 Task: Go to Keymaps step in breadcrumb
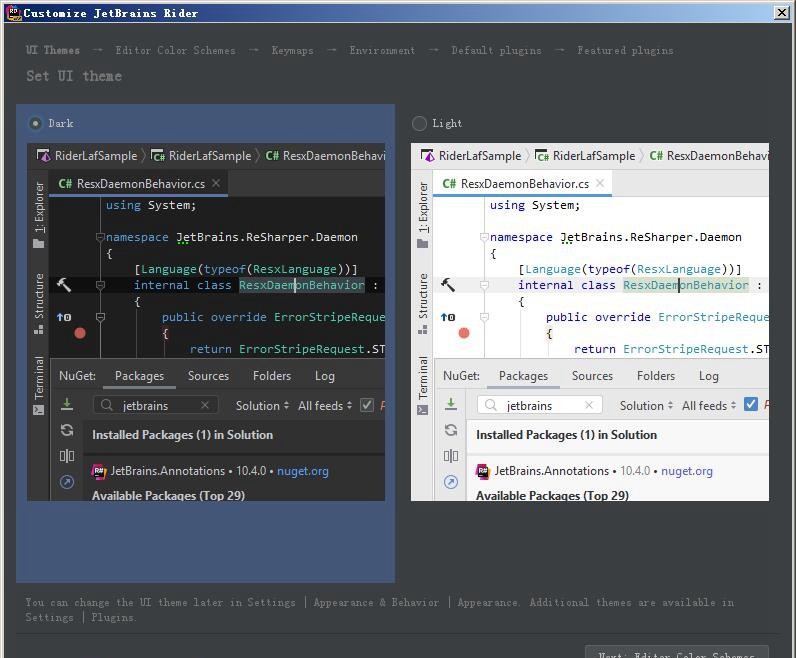(x=292, y=50)
